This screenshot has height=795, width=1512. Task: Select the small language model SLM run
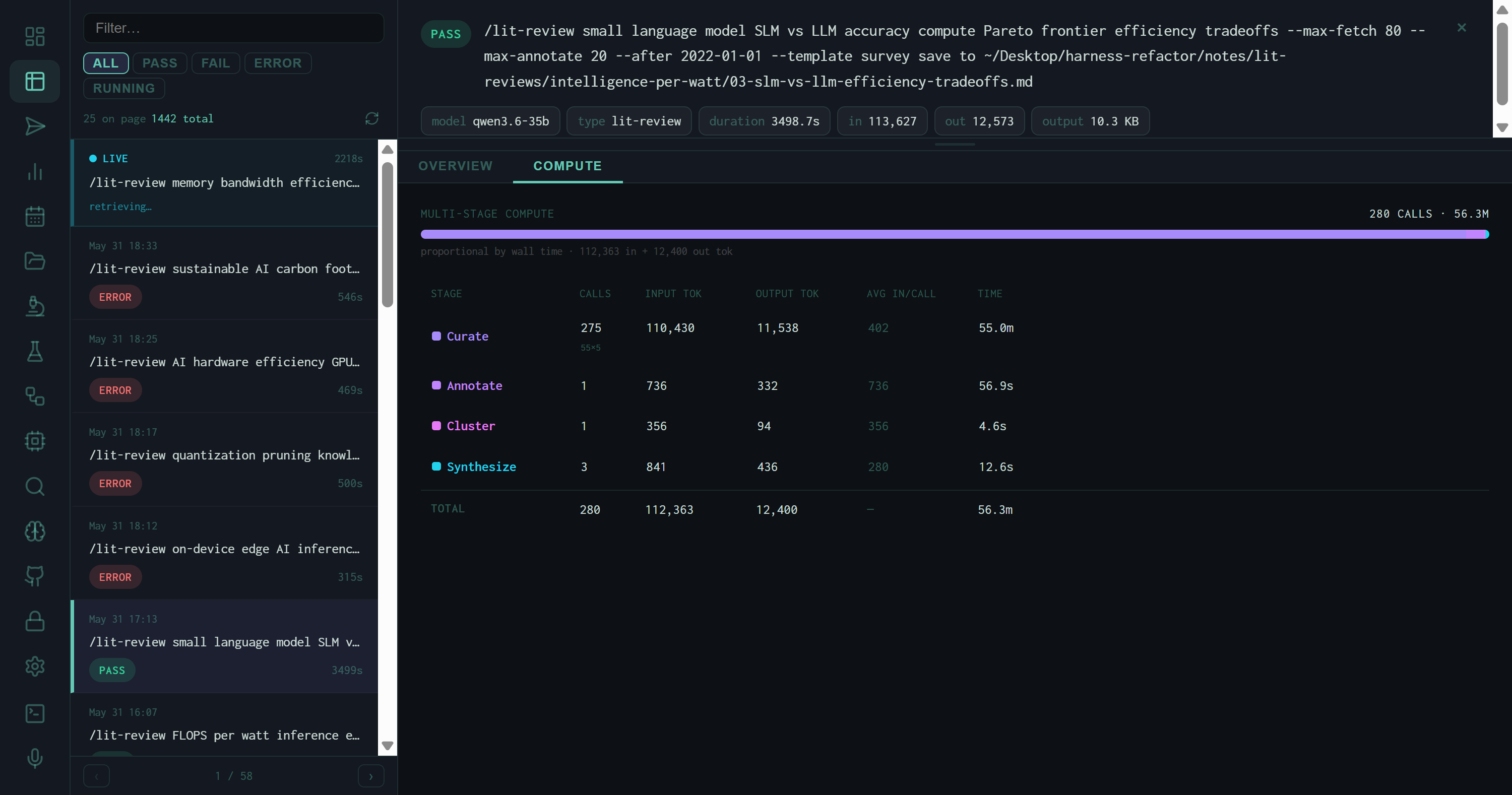click(225, 646)
